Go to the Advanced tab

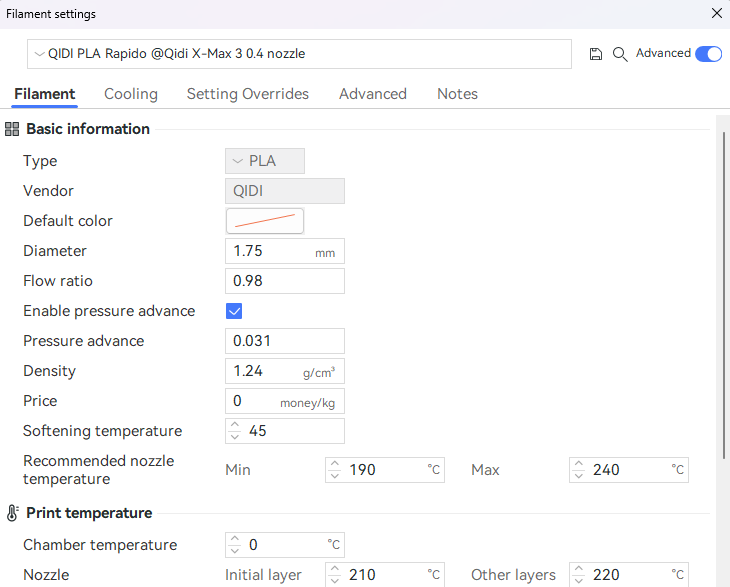[372, 94]
